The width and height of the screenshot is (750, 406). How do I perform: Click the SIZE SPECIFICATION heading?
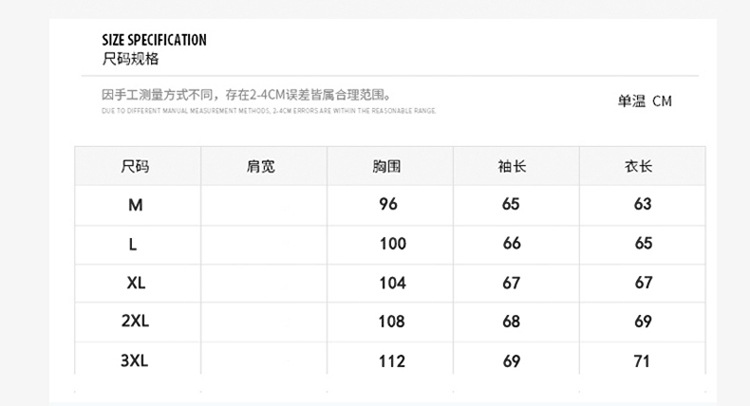click(154, 40)
